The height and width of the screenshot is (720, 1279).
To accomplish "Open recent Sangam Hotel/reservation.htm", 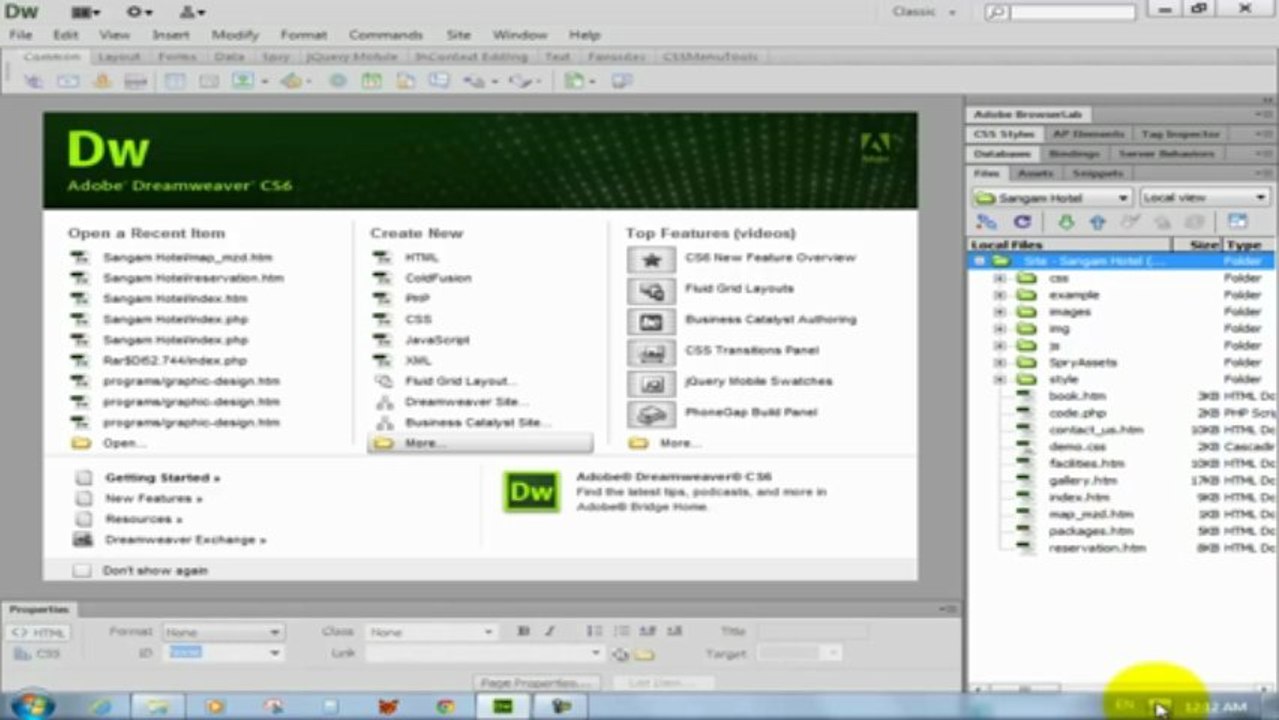I will point(193,278).
